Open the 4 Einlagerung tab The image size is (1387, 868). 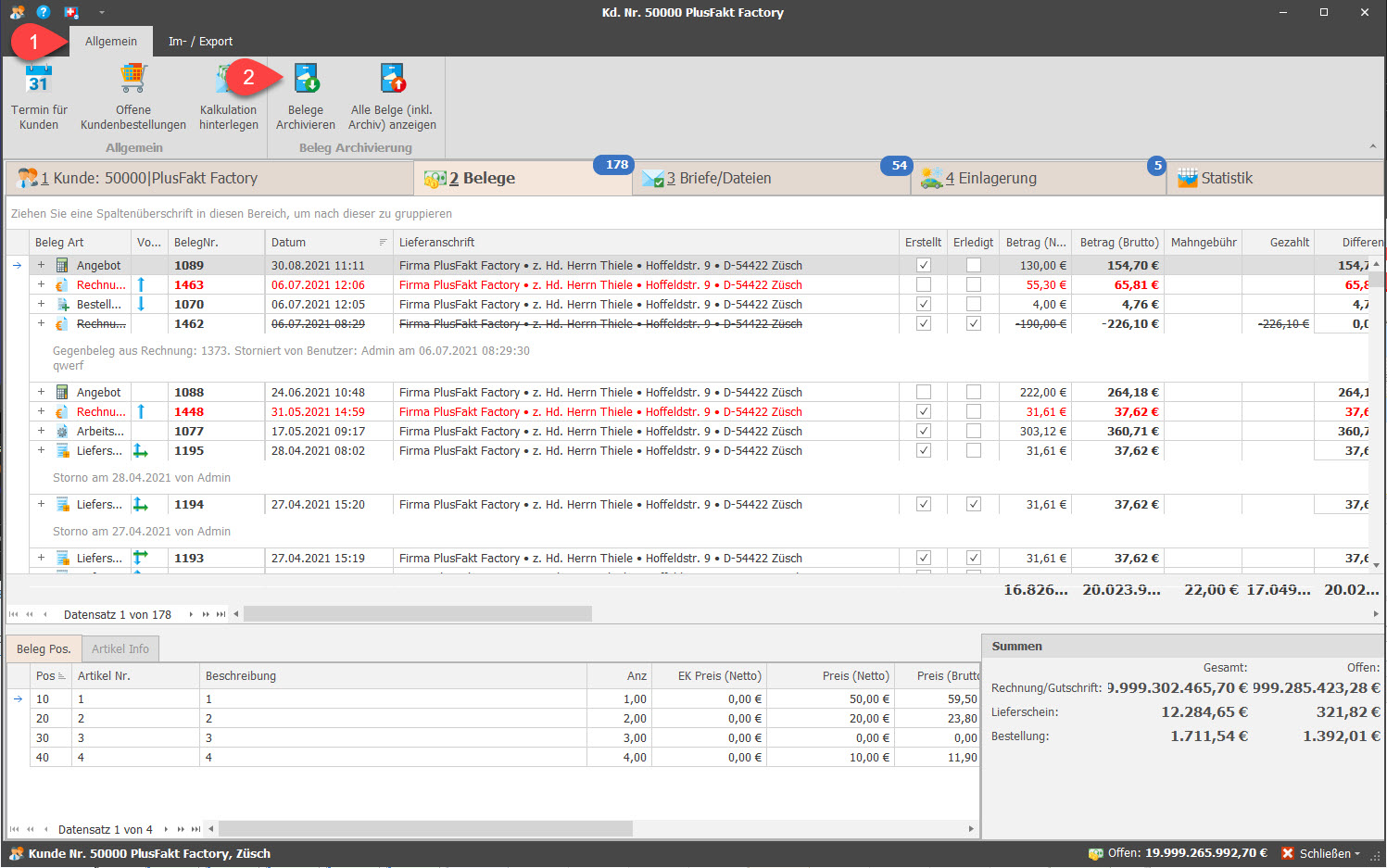[1039, 178]
